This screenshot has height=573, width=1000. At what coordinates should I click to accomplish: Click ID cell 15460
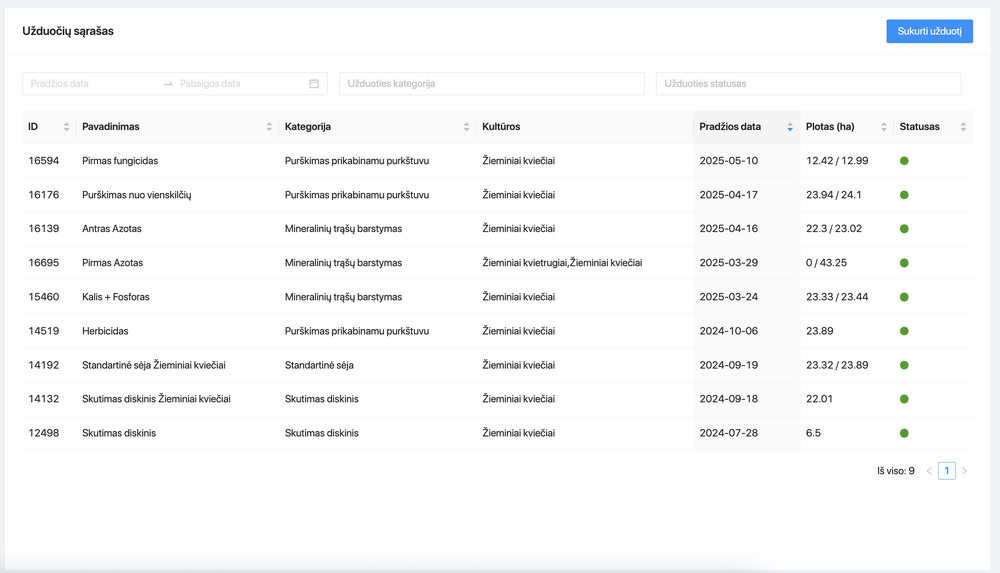click(43, 297)
